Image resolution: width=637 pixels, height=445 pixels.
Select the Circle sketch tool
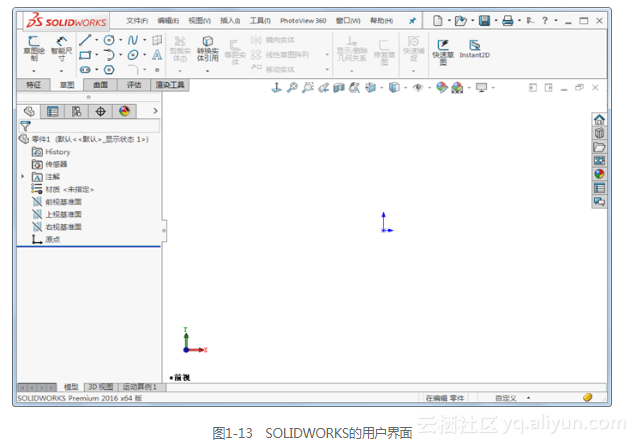coord(109,40)
